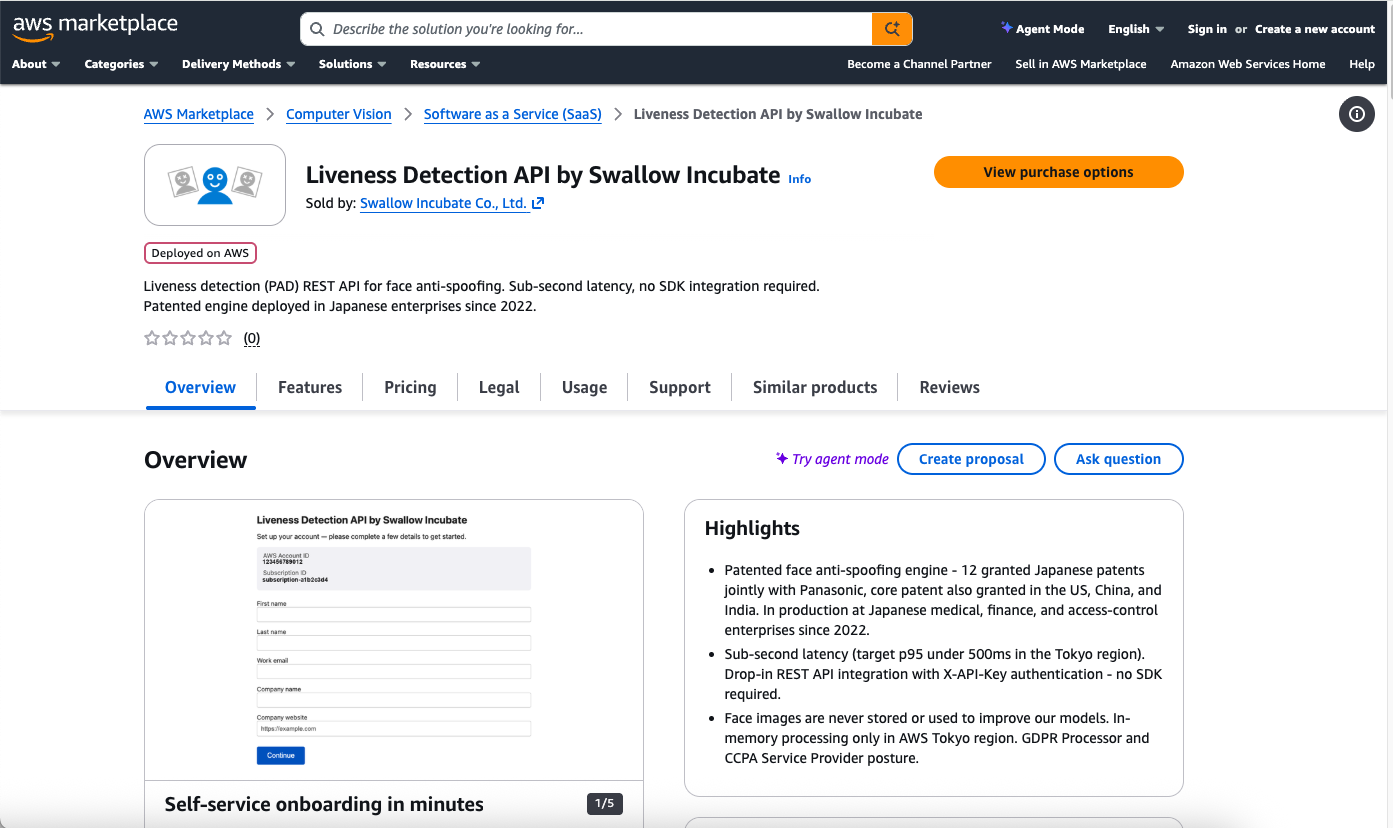Switch to the Features tab
Image resolution: width=1393 pixels, height=828 pixels.
pyautogui.click(x=310, y=388)
